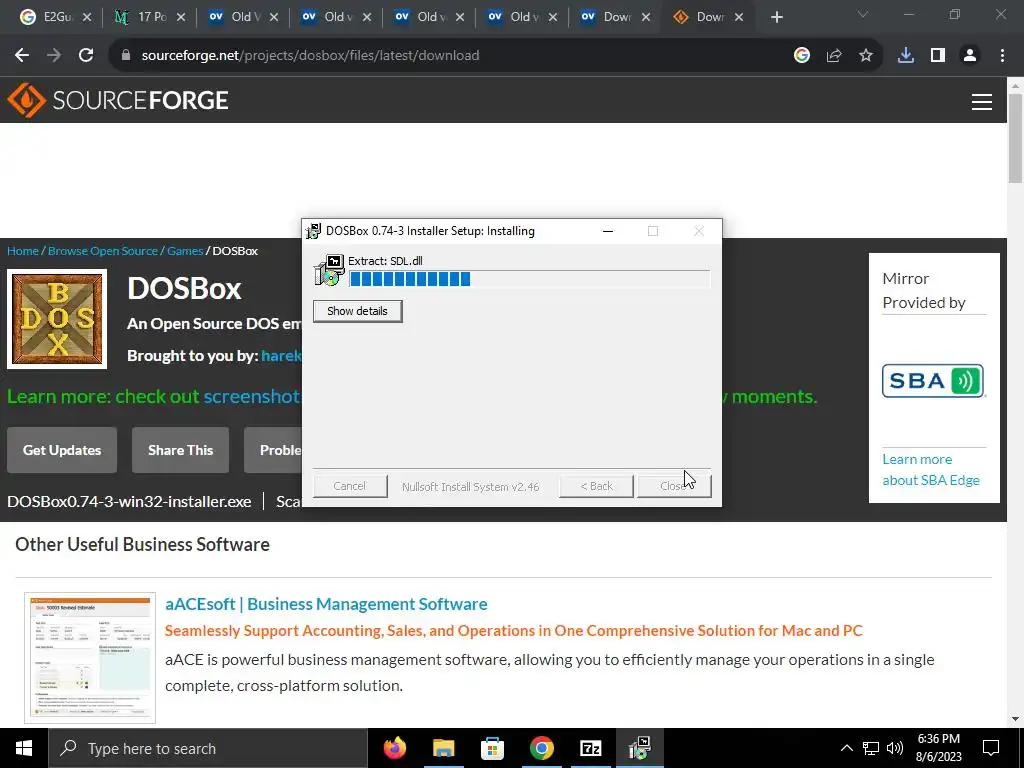This screenshot has width=1024, height=768.
Task: Click the network tray icon
Action: [x=871, y=748]
